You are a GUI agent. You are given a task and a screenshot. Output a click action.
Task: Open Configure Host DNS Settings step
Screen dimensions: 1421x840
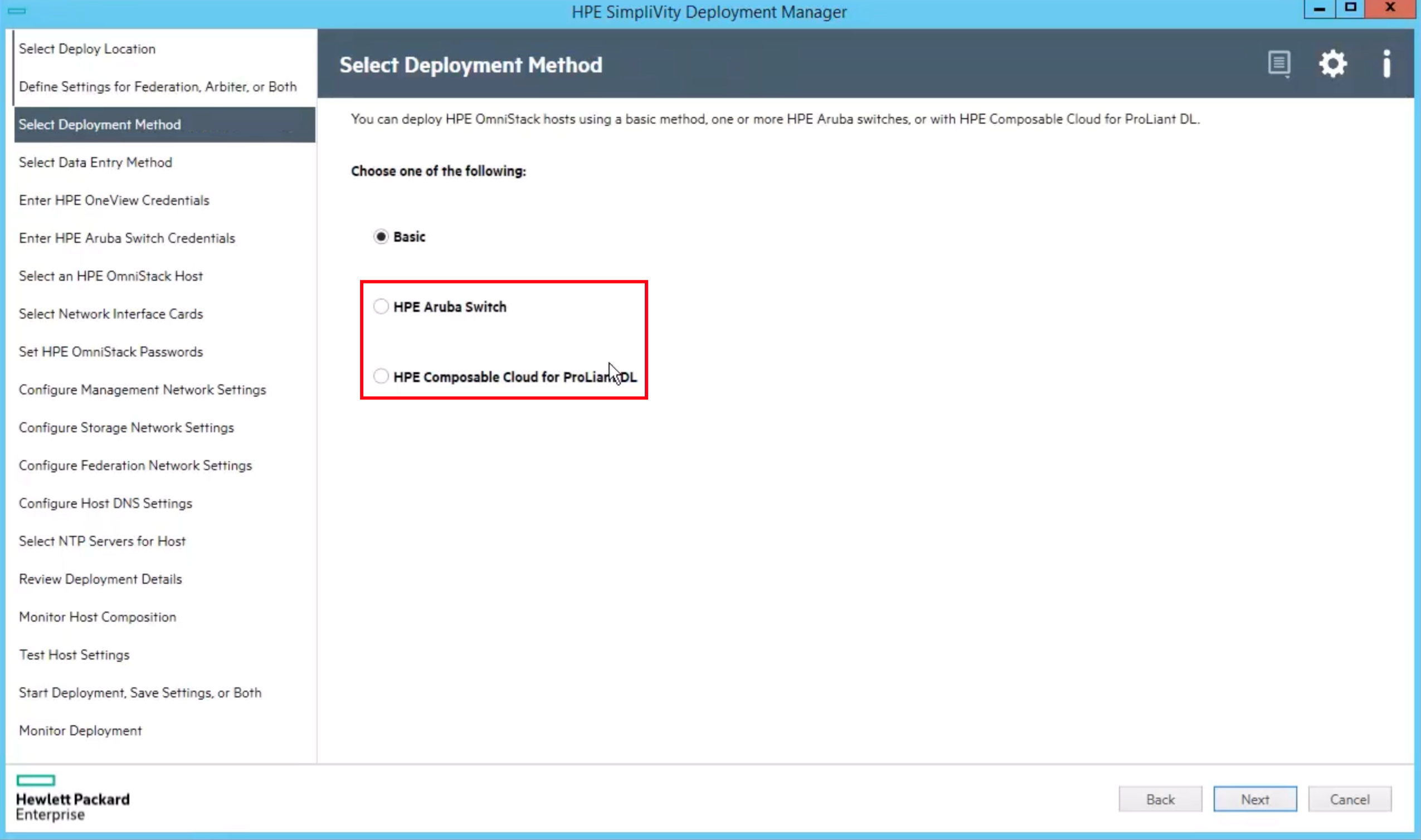pyautogui.click(x=106, y=504)
